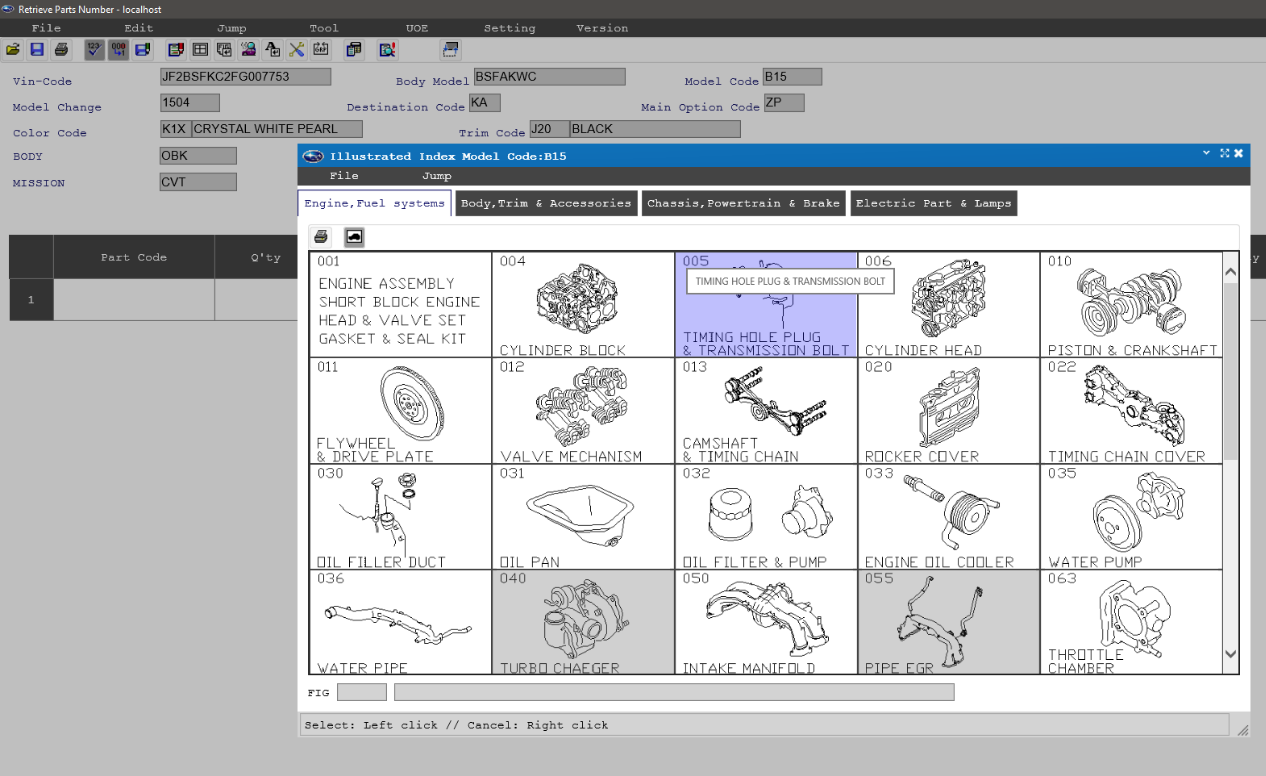Select figure 063 Throttle Chamber

1132,621
